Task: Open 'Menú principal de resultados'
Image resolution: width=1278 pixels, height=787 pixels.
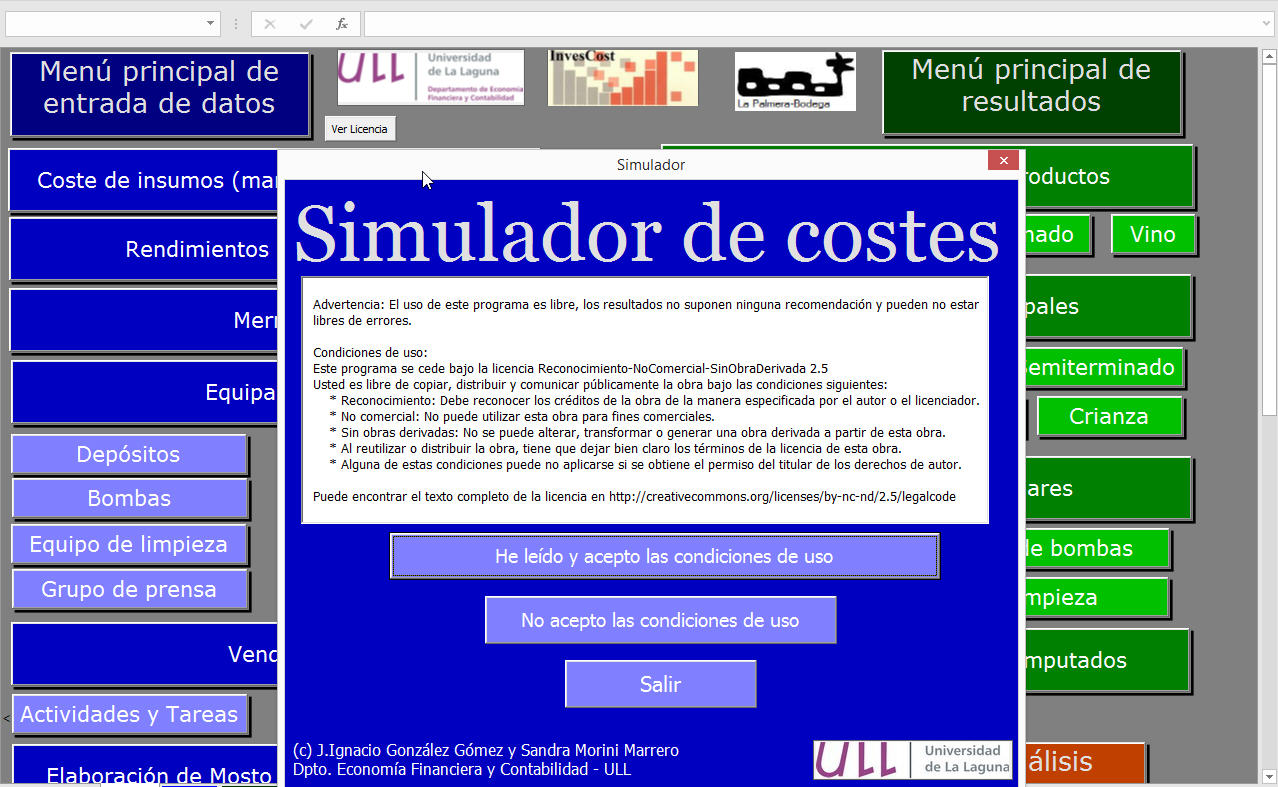Action: 1031,92
